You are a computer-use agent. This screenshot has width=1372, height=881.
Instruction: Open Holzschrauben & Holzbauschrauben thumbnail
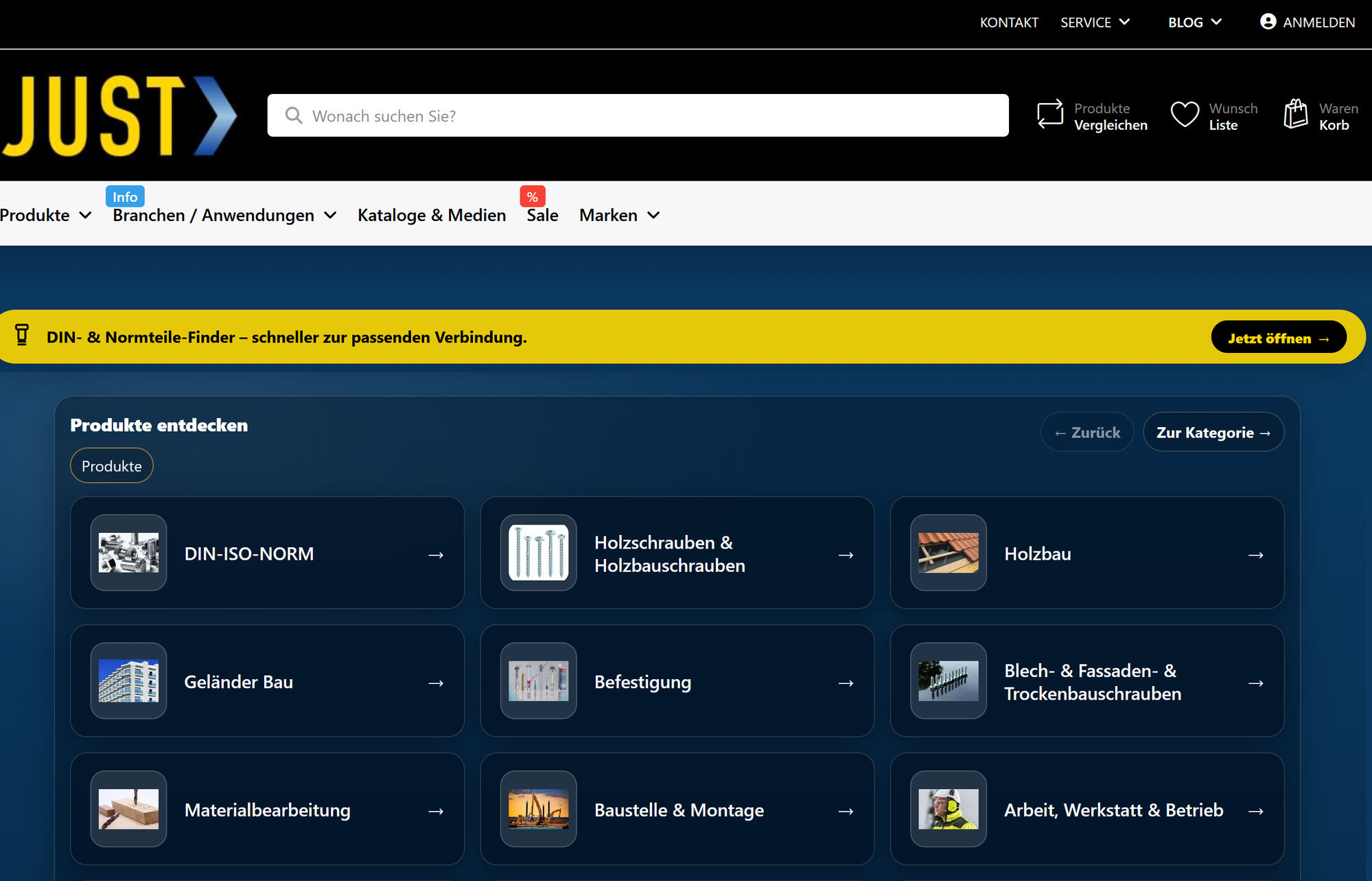539,553
